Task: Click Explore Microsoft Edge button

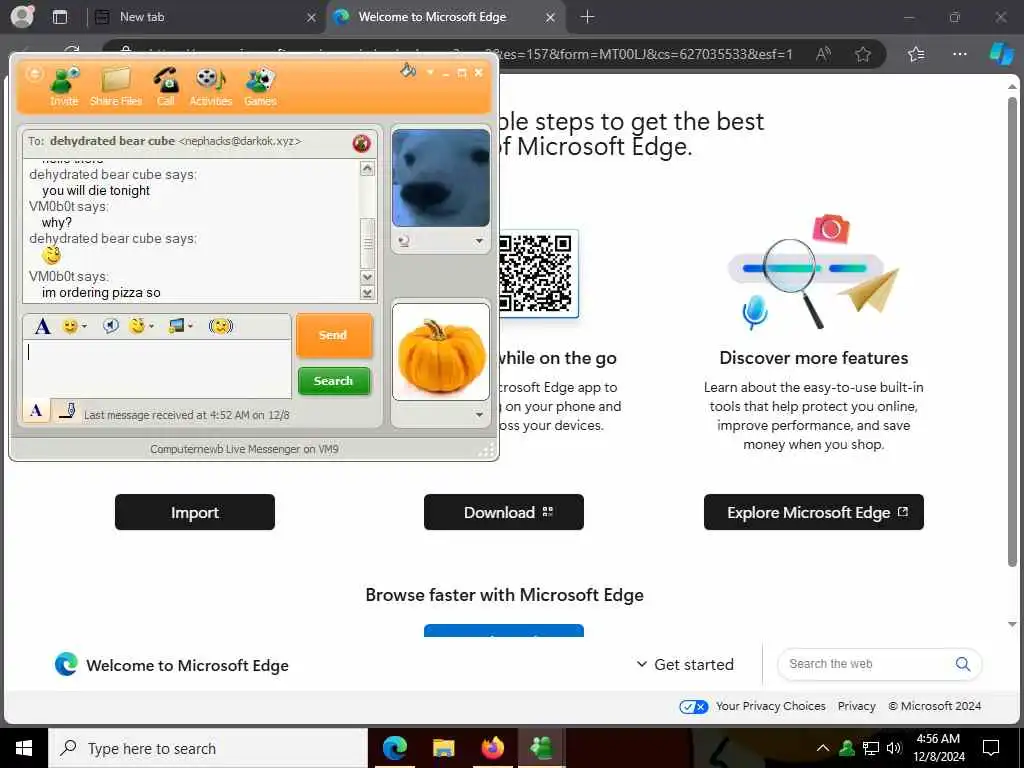Action: click(x=814, y=512)
